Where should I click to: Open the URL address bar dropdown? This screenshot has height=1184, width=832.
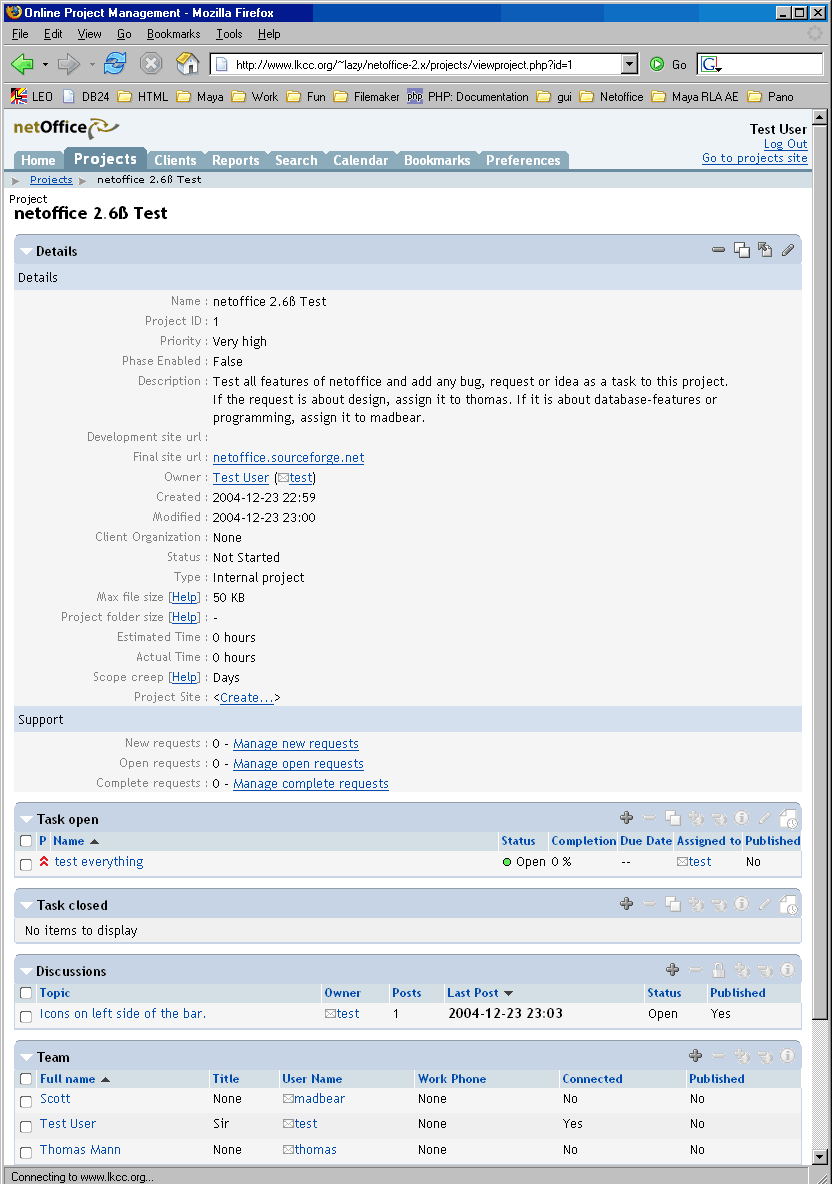pyautogui.click(x=629, y=64)
